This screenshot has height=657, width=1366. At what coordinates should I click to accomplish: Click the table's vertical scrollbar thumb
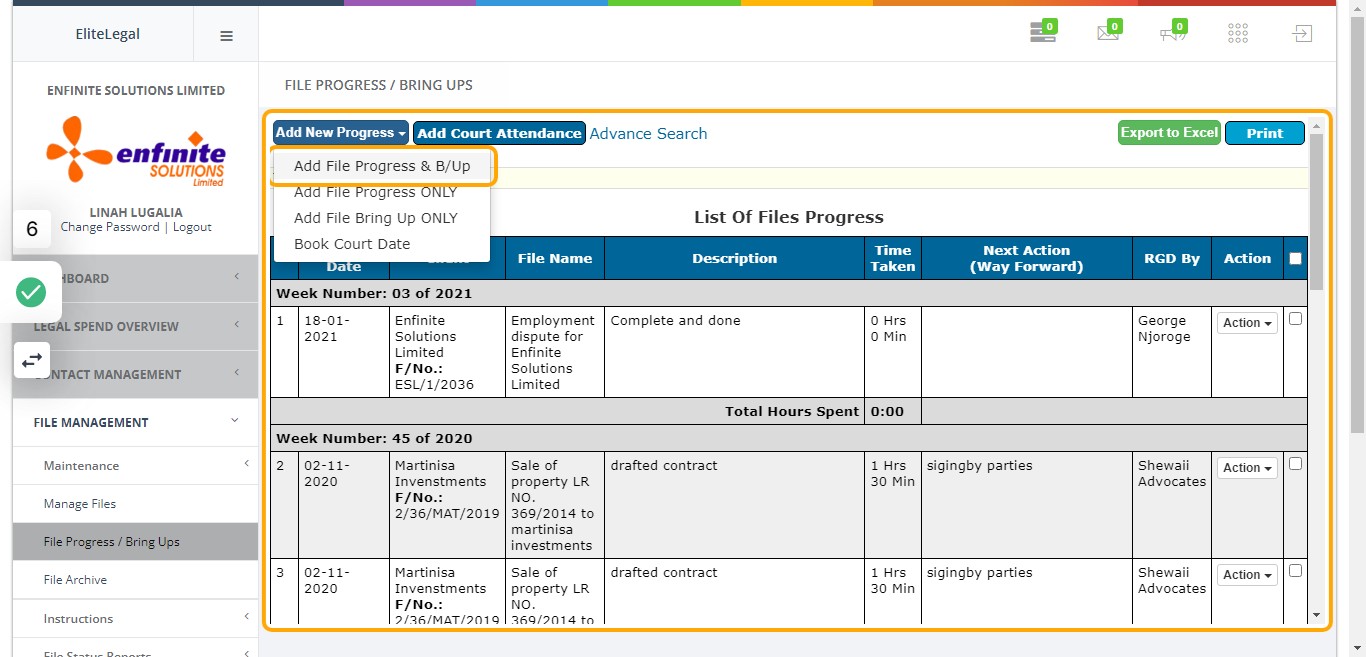point(1316,212)
